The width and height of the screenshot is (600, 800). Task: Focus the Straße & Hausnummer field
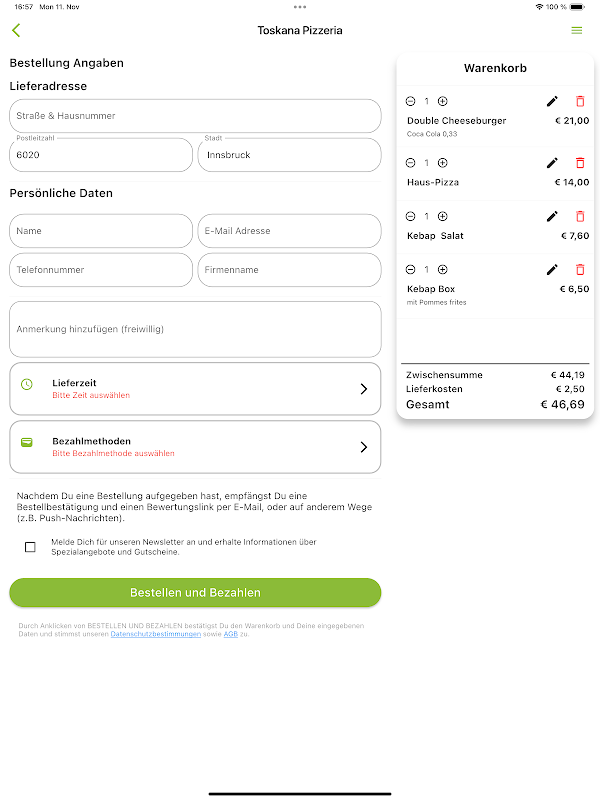coord(195,116)
